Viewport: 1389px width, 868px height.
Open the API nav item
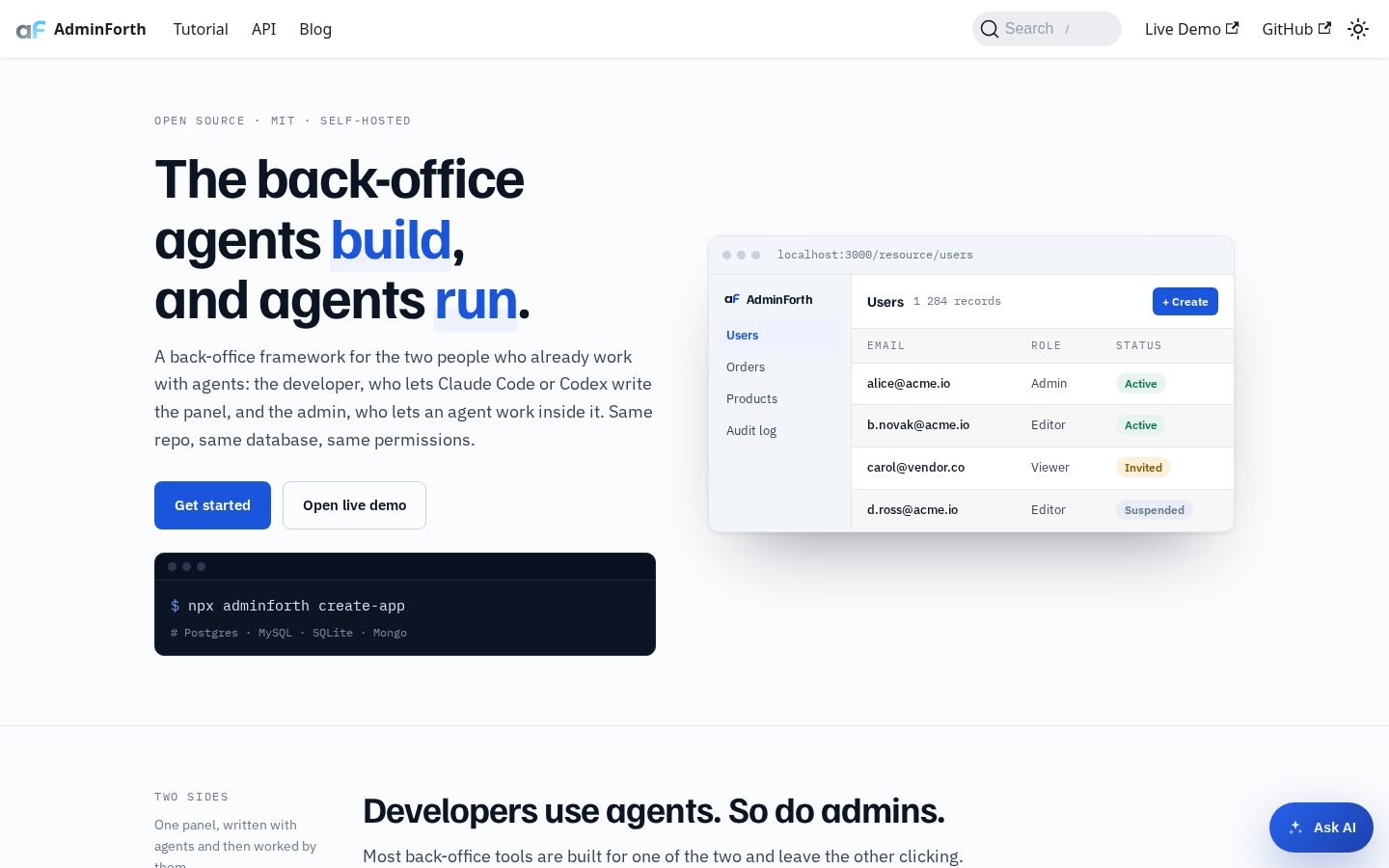coord(263,29)
